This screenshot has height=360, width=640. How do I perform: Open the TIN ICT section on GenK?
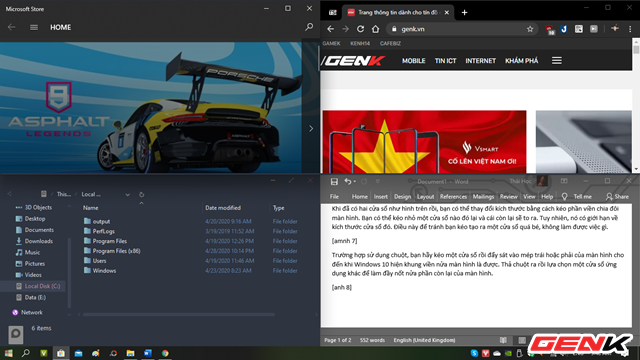point(445,61)
